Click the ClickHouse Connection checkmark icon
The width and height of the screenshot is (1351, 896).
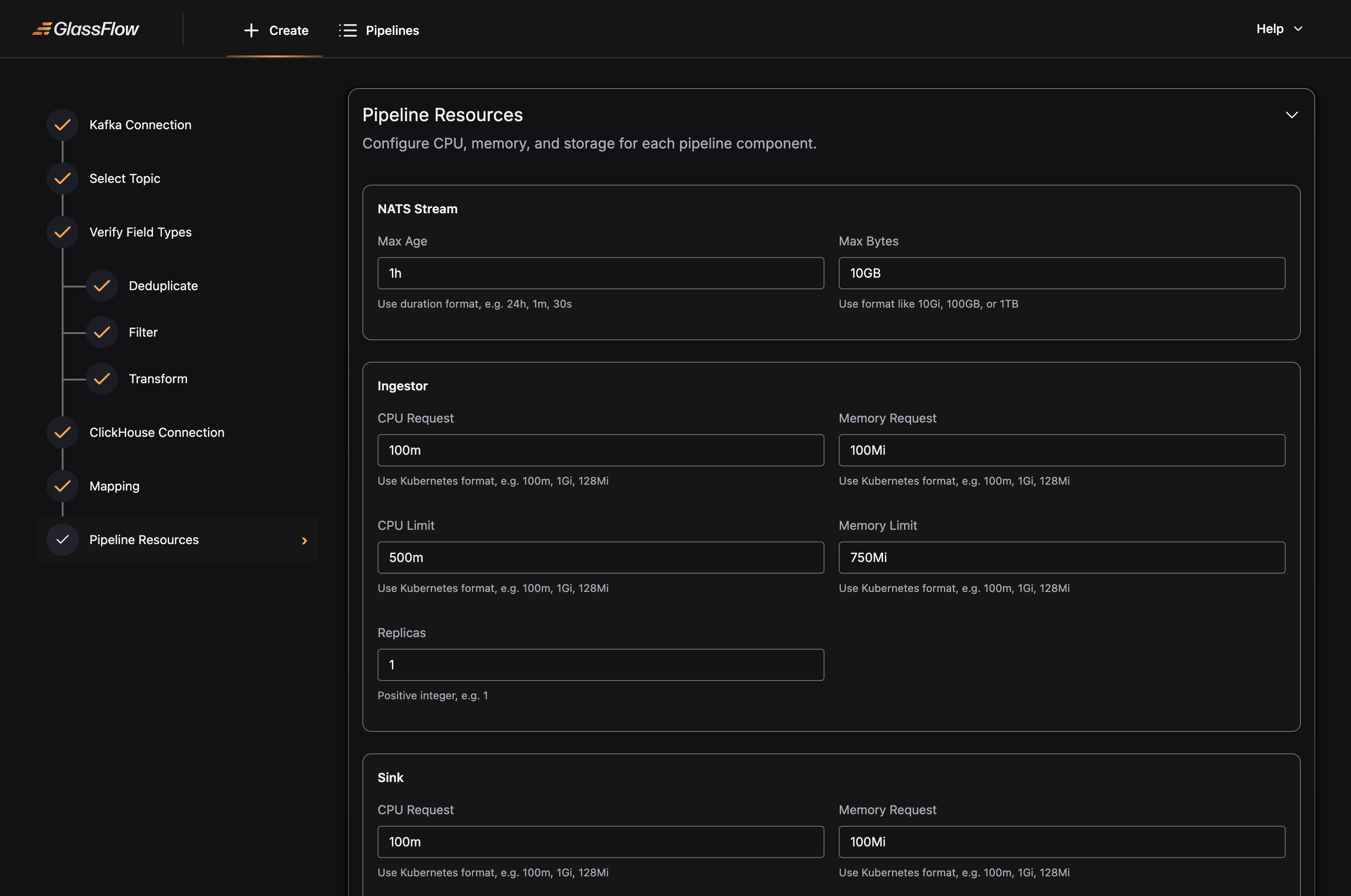coord(62,432)
